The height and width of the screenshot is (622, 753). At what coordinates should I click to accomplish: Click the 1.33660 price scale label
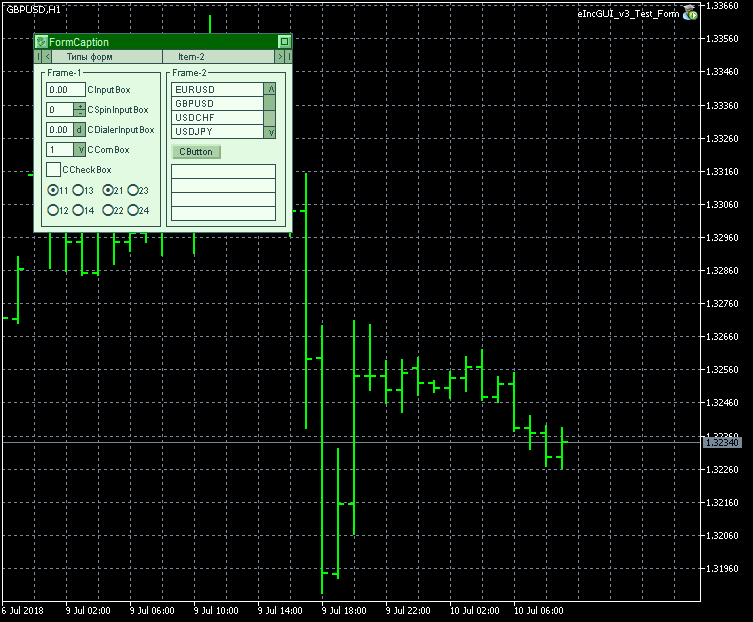tap(722, 6)
